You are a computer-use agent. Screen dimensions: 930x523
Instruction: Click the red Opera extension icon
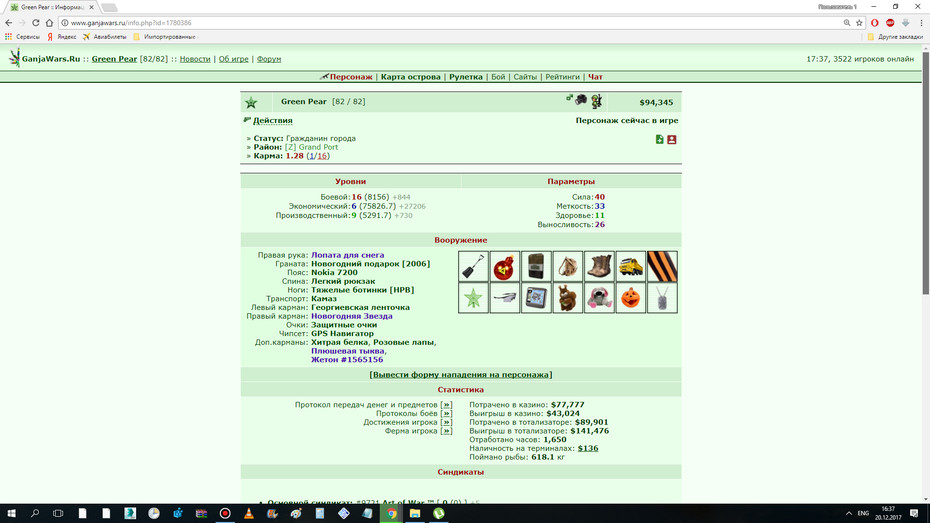click(x=875, y=23)
